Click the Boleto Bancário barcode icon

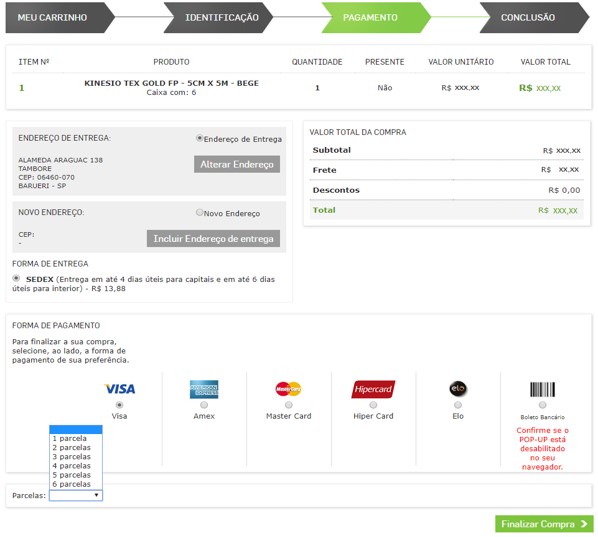coord(542,389)
